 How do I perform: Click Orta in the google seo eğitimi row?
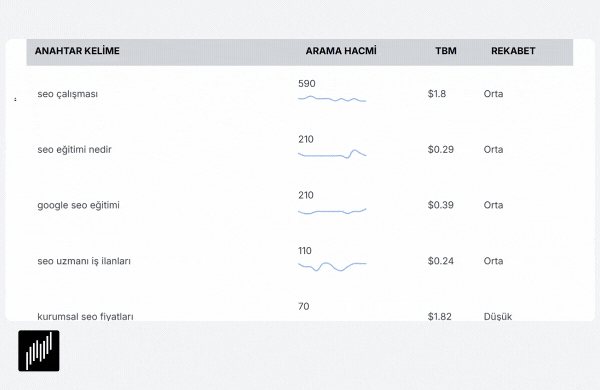click(493, 205)
